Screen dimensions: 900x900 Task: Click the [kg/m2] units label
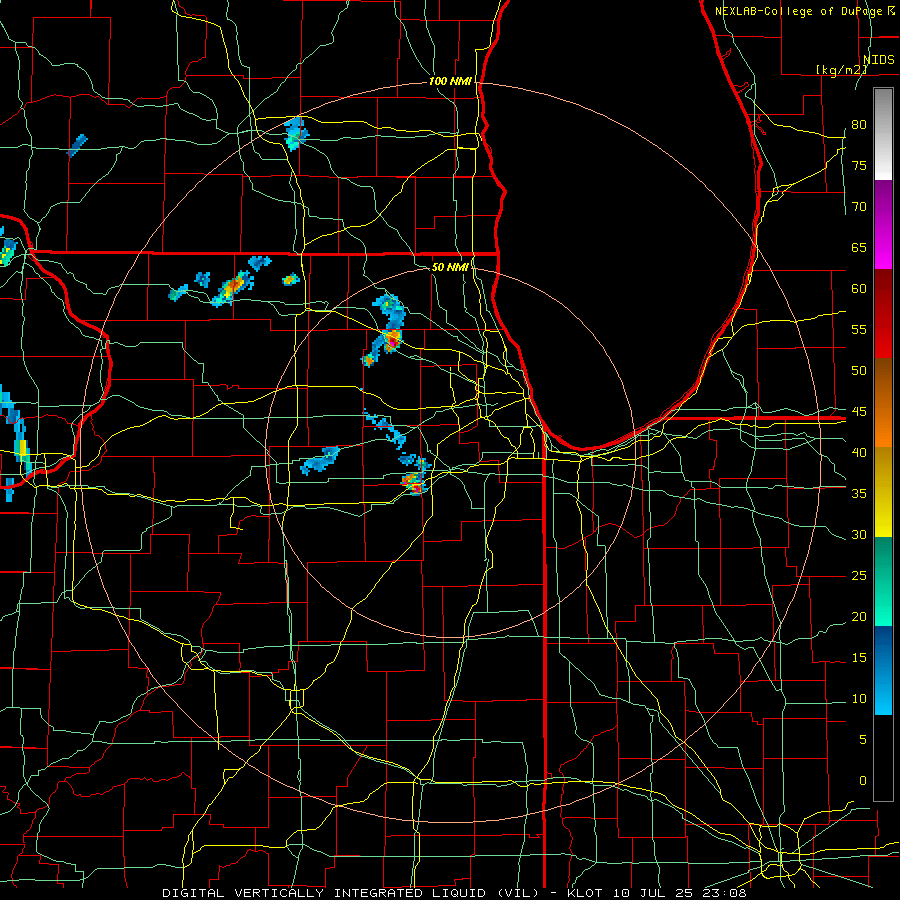click(x=841, y=69)
